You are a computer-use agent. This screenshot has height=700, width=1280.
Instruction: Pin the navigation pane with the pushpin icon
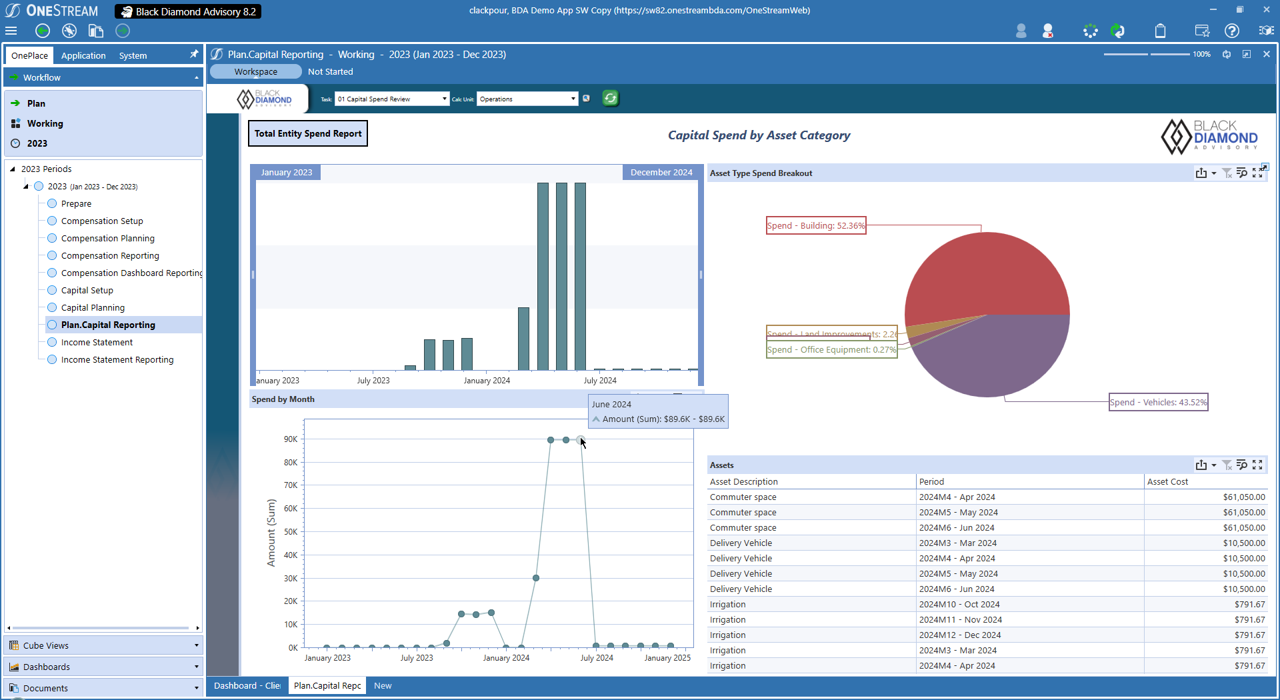[x=194, y=55]
